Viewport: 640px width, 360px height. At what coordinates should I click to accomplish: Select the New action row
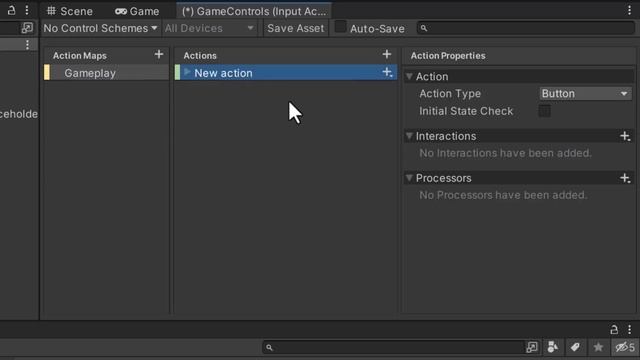pyautogui.click(x=286, y=73)
